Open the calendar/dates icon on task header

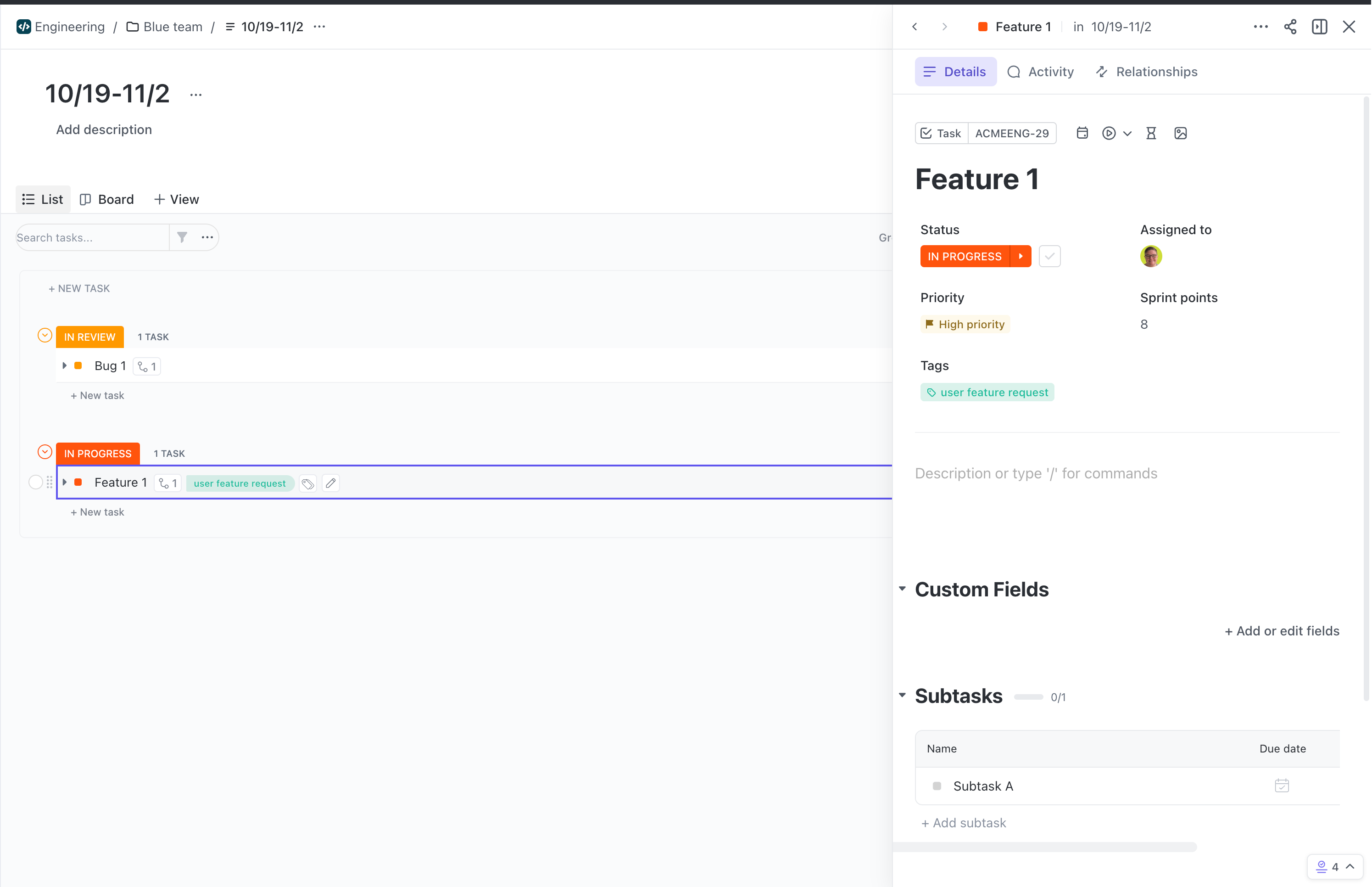click(1082, 133)
